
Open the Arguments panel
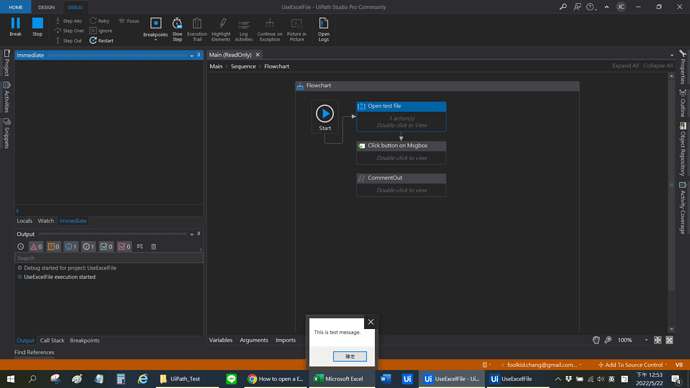(253, 340)
